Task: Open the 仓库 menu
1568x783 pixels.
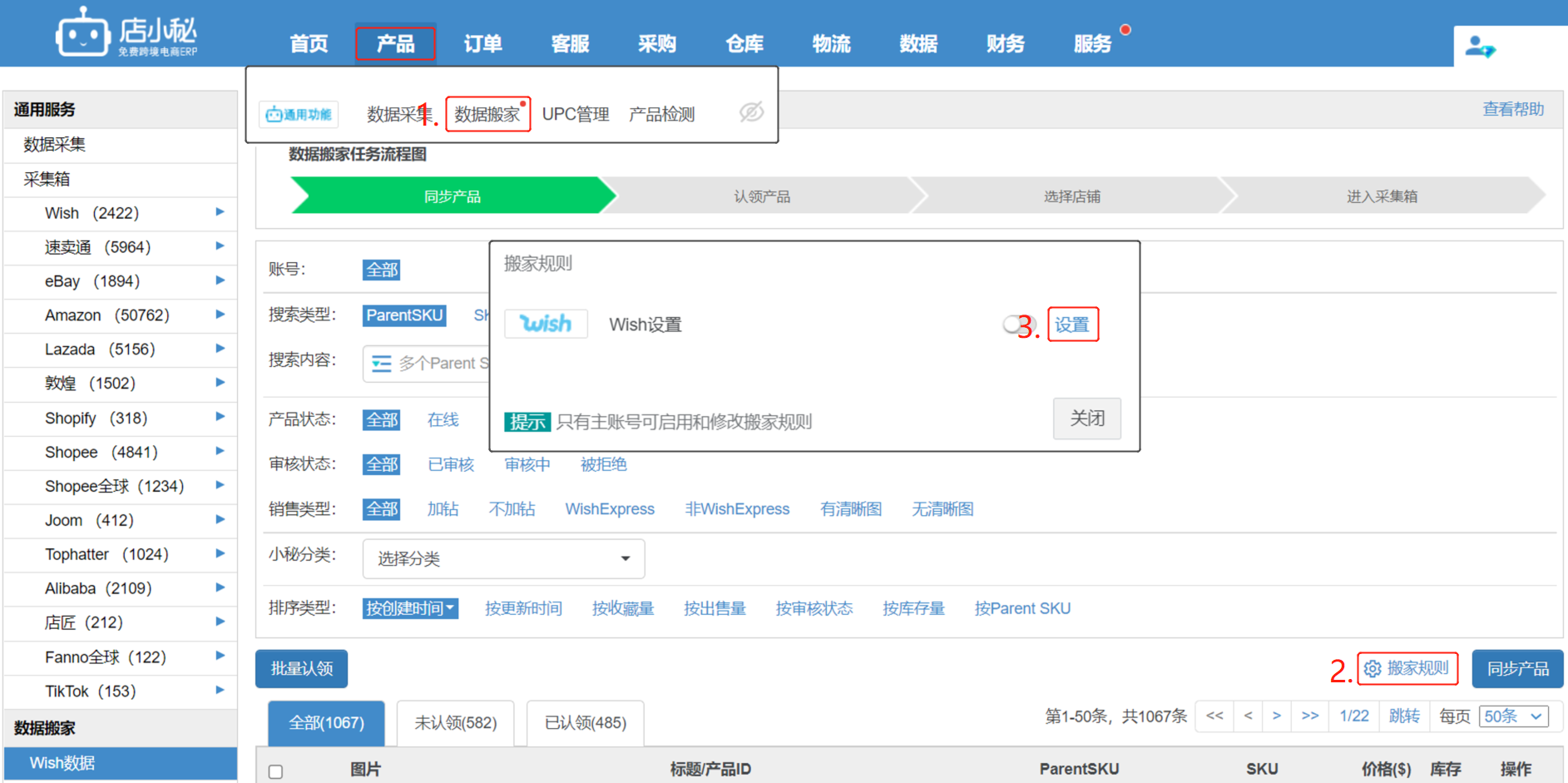Action: [x=744, y=43]
